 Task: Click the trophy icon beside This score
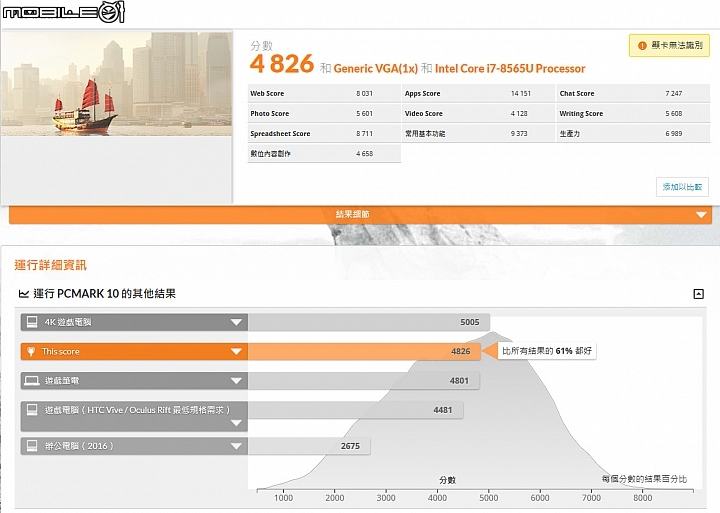tap(31, 351)
